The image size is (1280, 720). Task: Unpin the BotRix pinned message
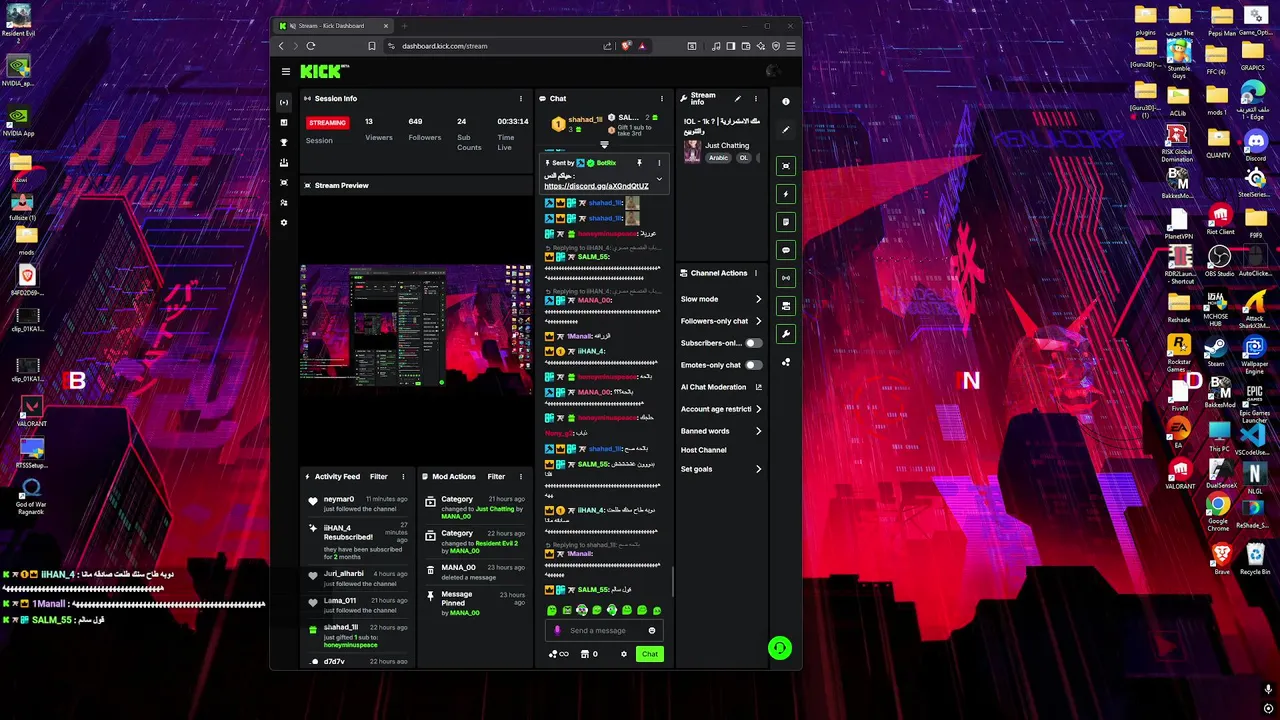(639, 163)
